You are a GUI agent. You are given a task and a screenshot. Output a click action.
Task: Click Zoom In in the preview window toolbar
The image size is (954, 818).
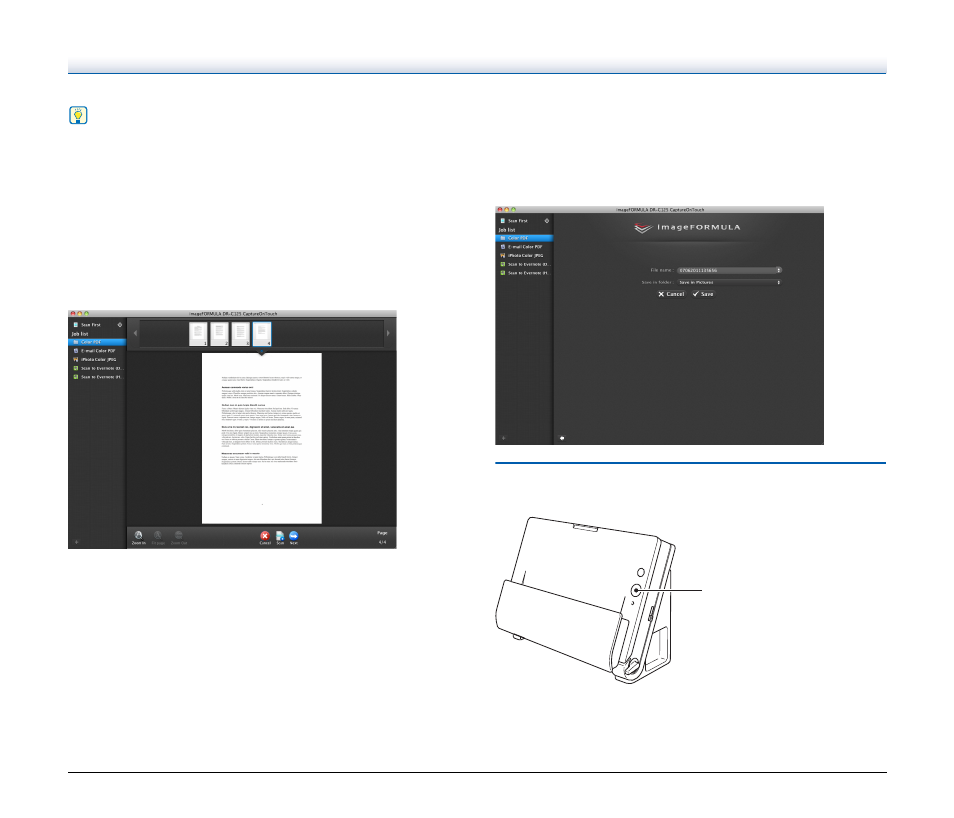[x=139, y=537]
